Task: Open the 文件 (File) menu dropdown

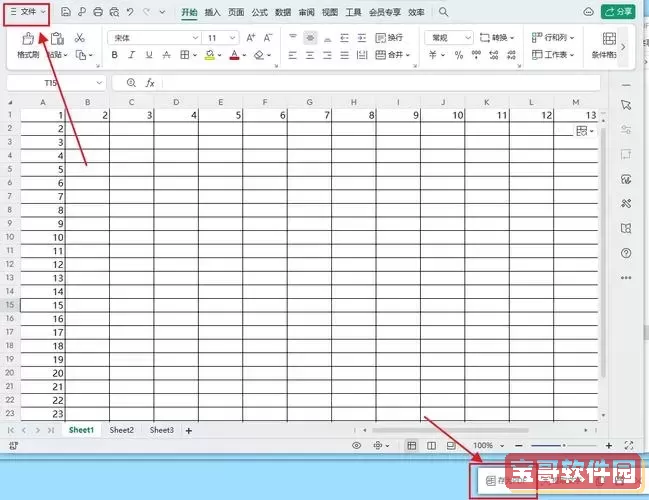Action: [28, 12]
